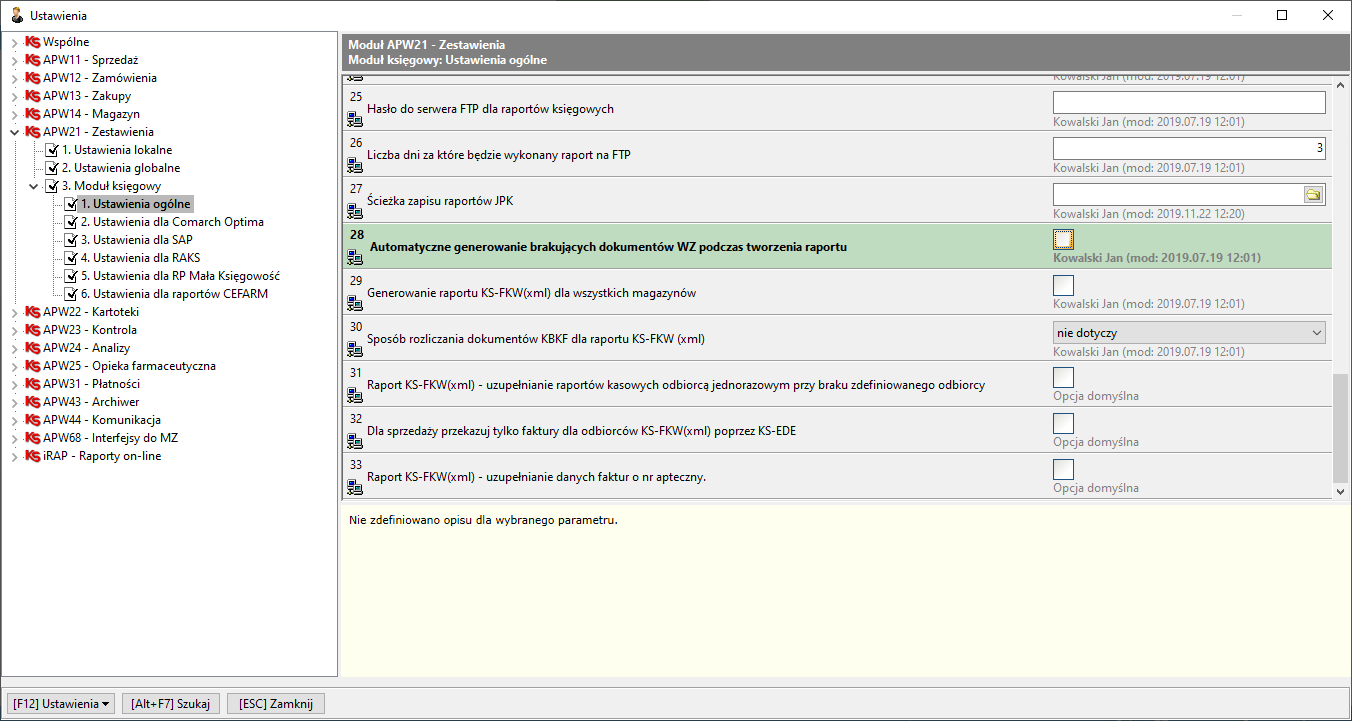Select '2. Ustawienia dla Comarch Optima' tree item

point(172,222)
